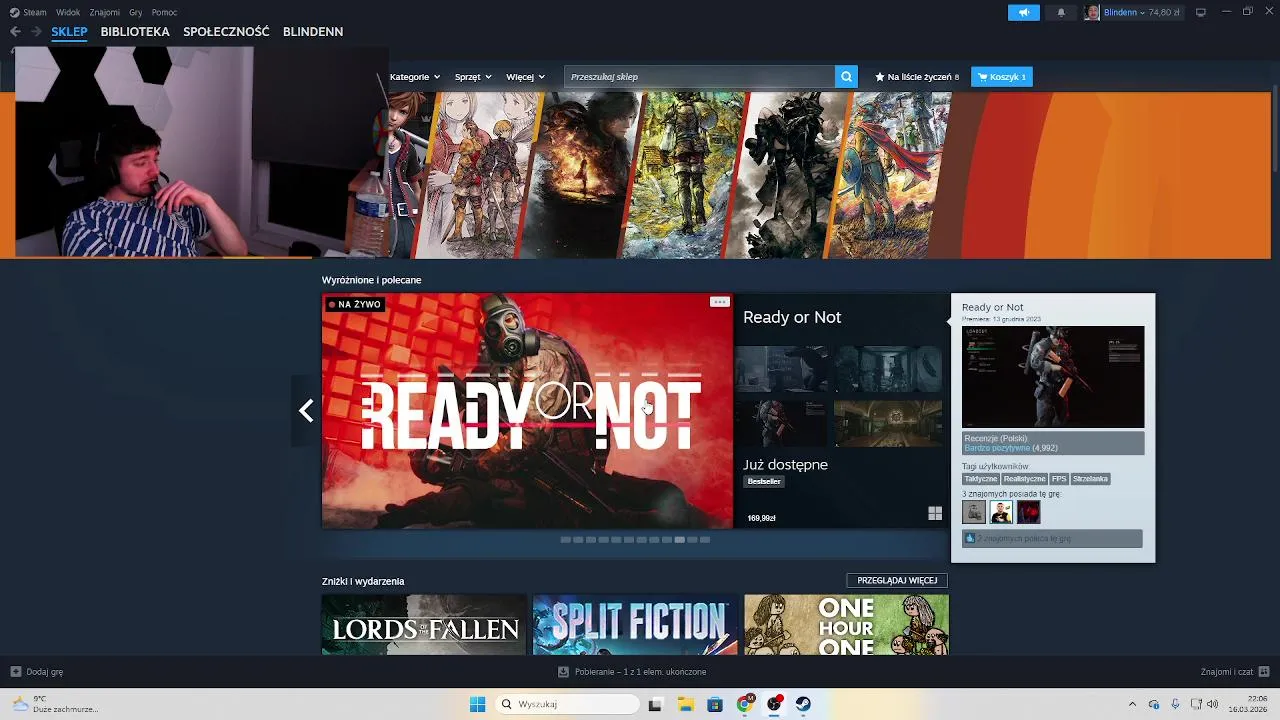Open Windows Start menu
This screenshot has width=1280, height=720.
click(x=477, y=704)
